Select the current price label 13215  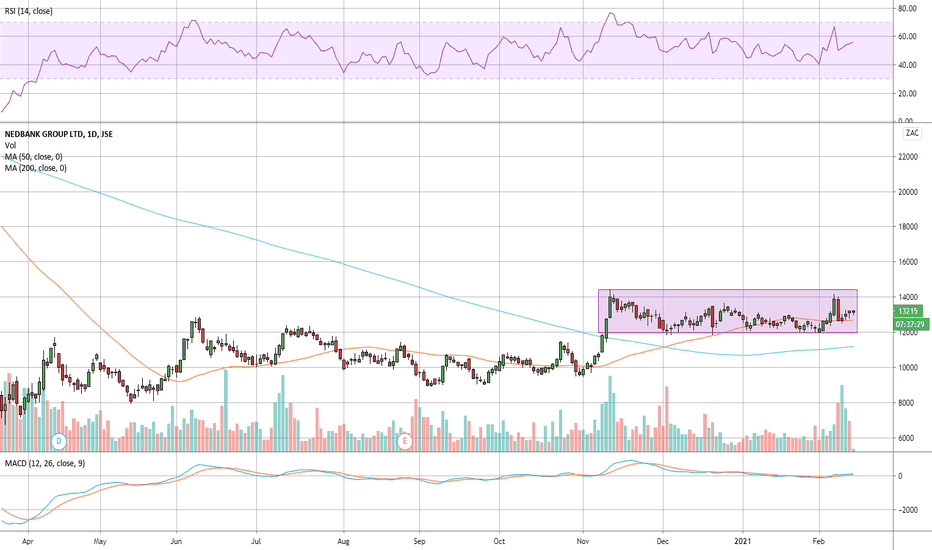point(908,311)
